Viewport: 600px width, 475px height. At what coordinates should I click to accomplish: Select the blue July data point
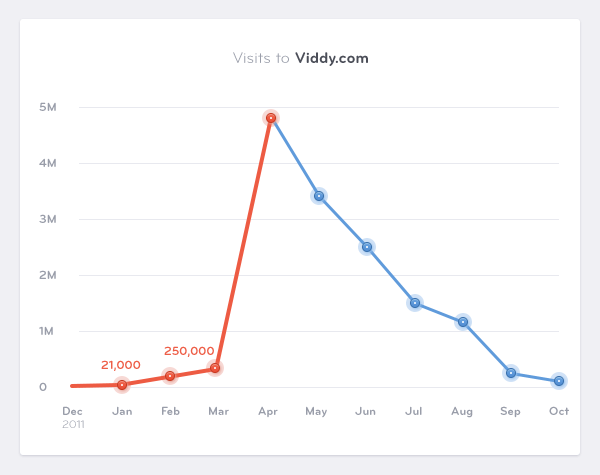click(415, 303)
